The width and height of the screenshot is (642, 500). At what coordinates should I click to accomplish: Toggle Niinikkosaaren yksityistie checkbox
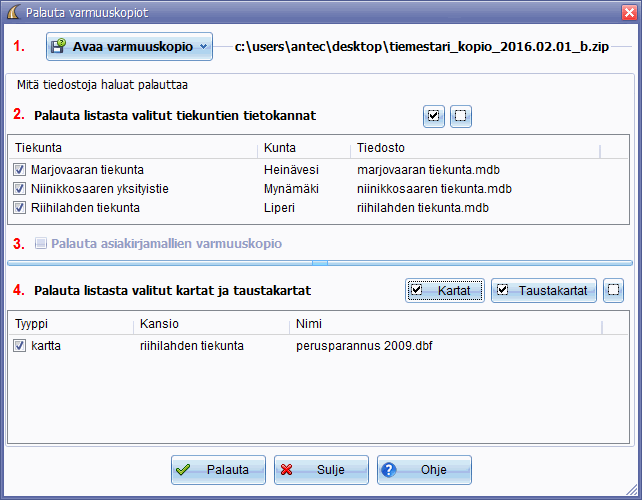(20, 189)
